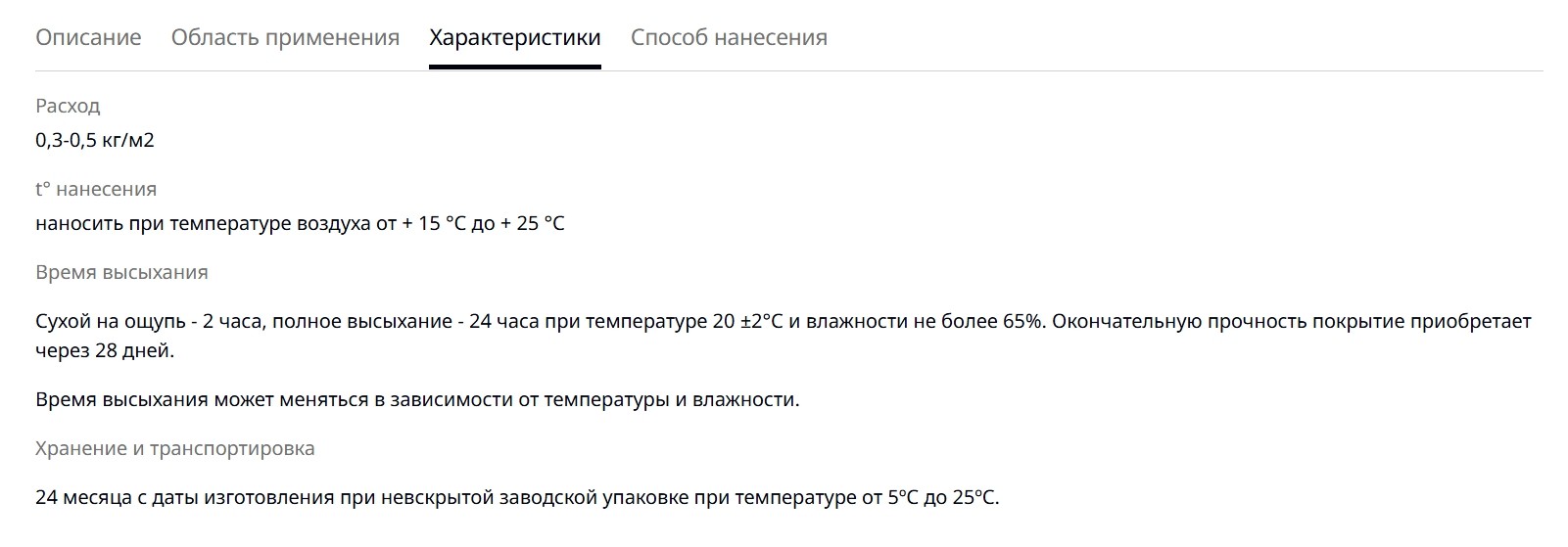Image resolution: width=1568 pixels, height=547 pixels.
Task: Click the words Окончательную прочность покрытие приобретает
Action: click(x=1293, y=321)
